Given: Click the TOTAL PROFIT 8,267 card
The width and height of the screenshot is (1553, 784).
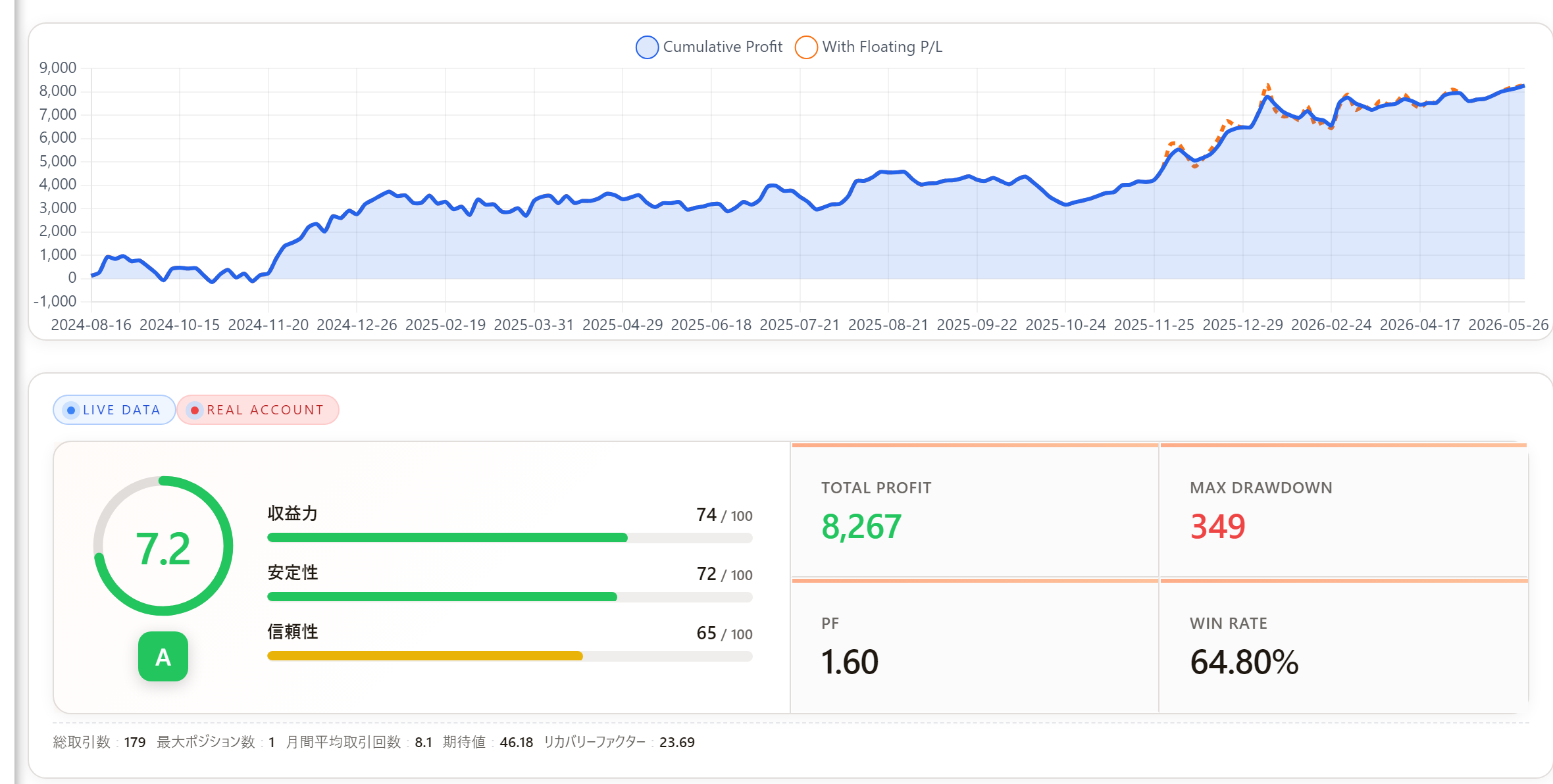Looking at the screenshot, I should click(x=975, y=510).
